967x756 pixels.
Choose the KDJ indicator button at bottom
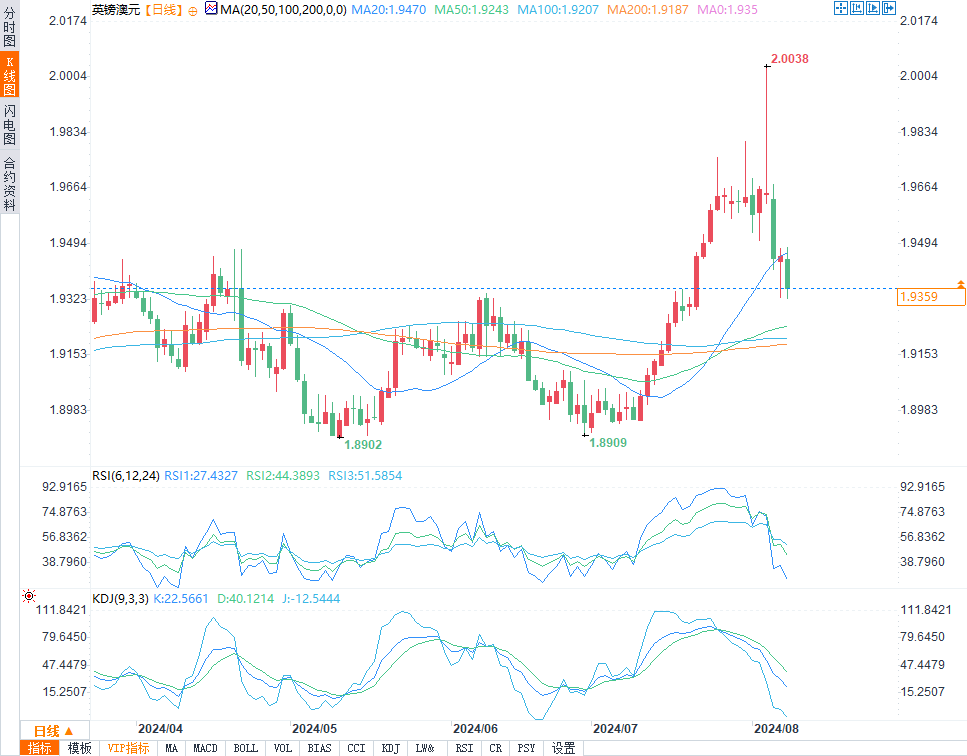coord(390,748)
